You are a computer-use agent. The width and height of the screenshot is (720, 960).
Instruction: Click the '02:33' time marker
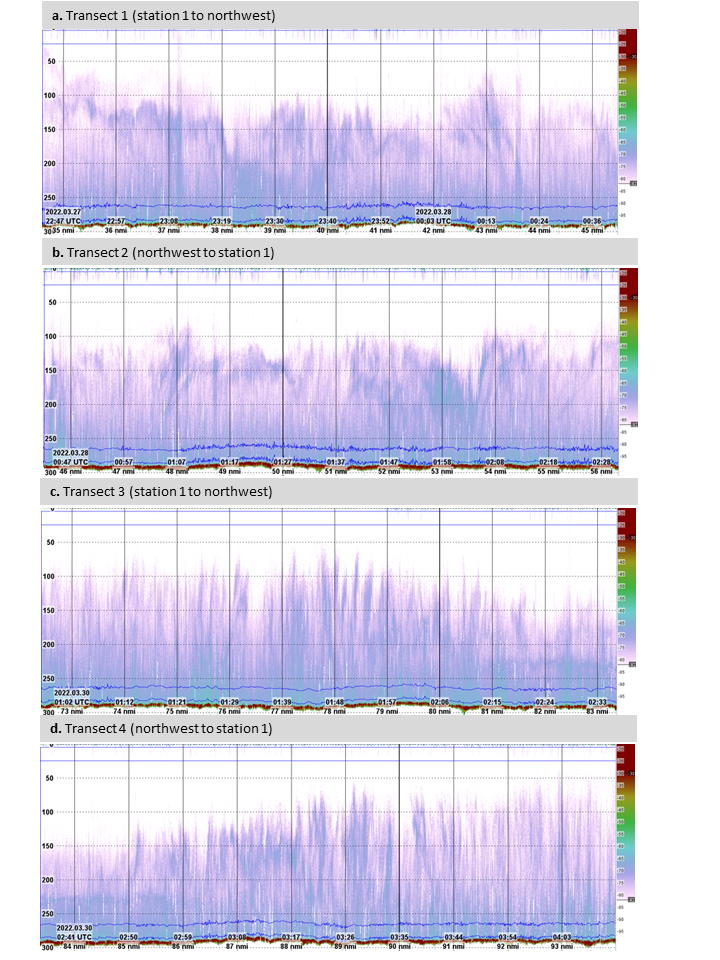point(598,702)
